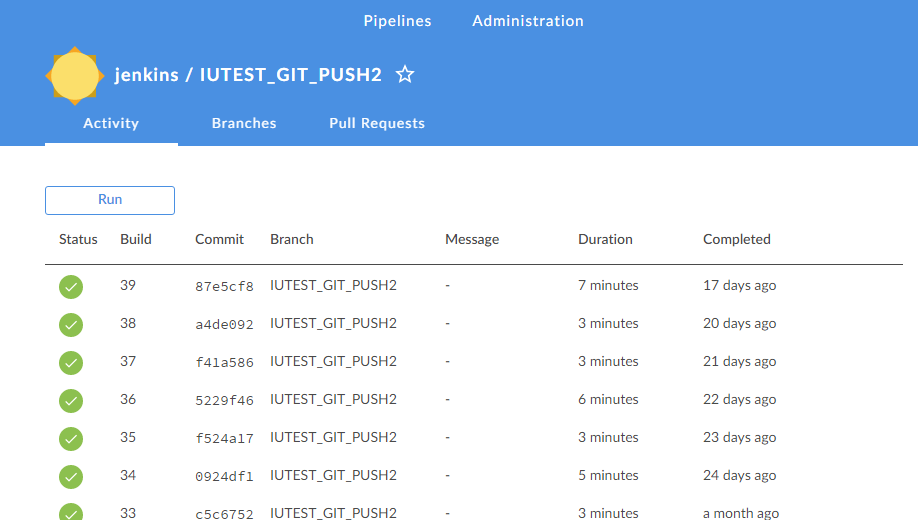Click commit hash 5229f46
Image resolution: width=918 pixels, height=520 pixels.
224,401
